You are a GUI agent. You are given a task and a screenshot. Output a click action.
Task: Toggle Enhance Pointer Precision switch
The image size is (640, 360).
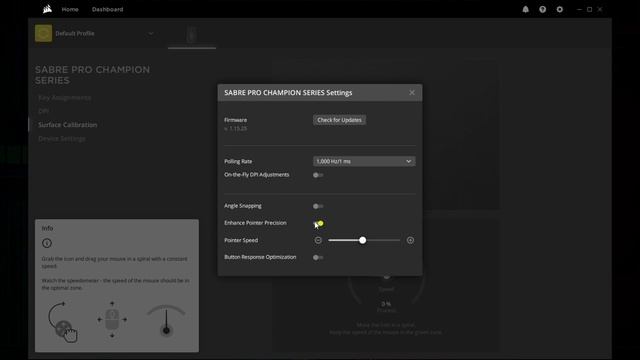[318, 223]
